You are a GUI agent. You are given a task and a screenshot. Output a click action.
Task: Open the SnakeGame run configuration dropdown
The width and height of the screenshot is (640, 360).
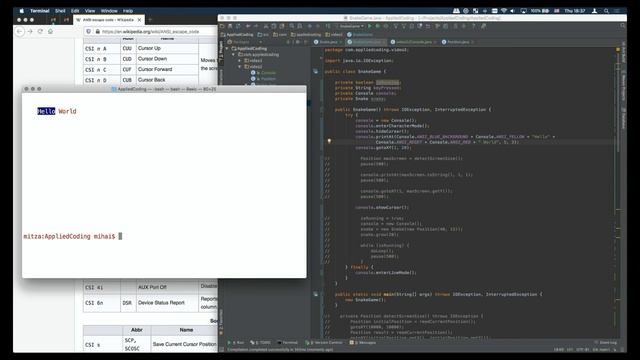pyautogui.click(x=351, y=26)
